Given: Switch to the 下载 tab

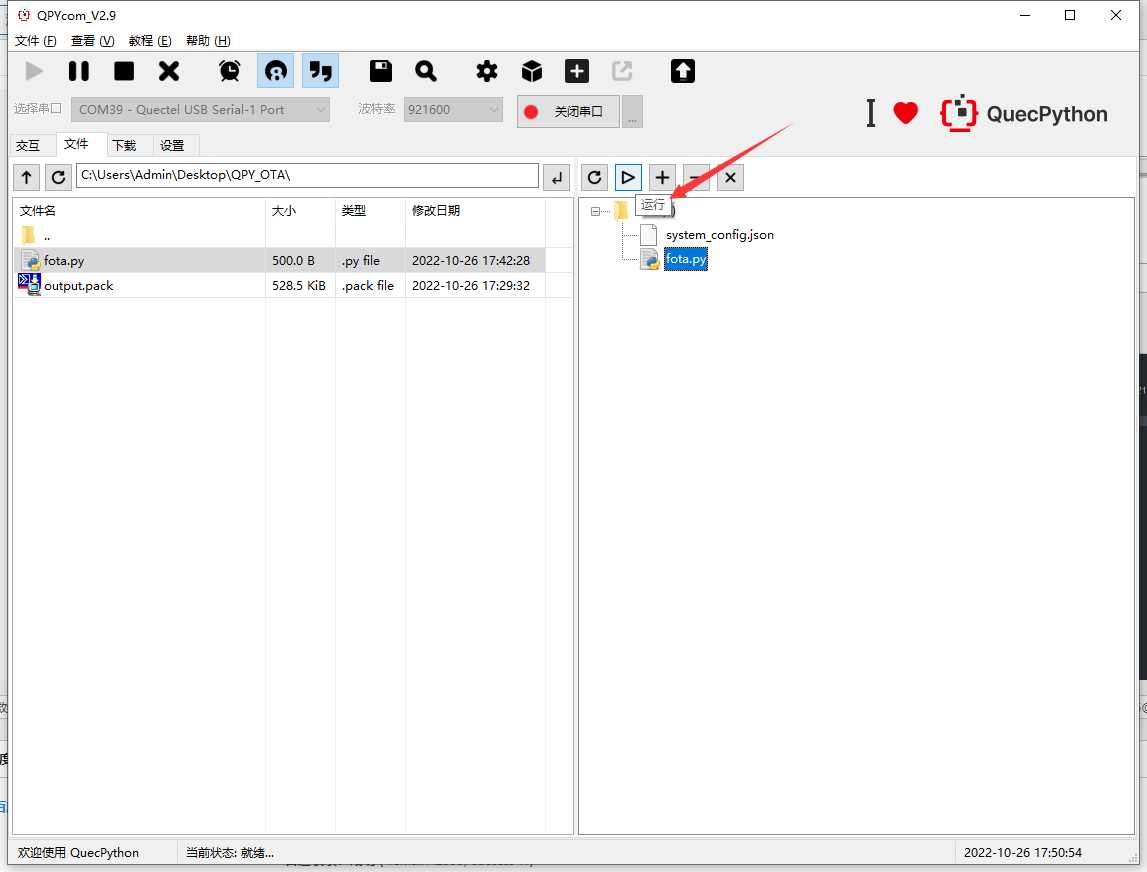Looking at the screenshot, I should coord(124,145).
